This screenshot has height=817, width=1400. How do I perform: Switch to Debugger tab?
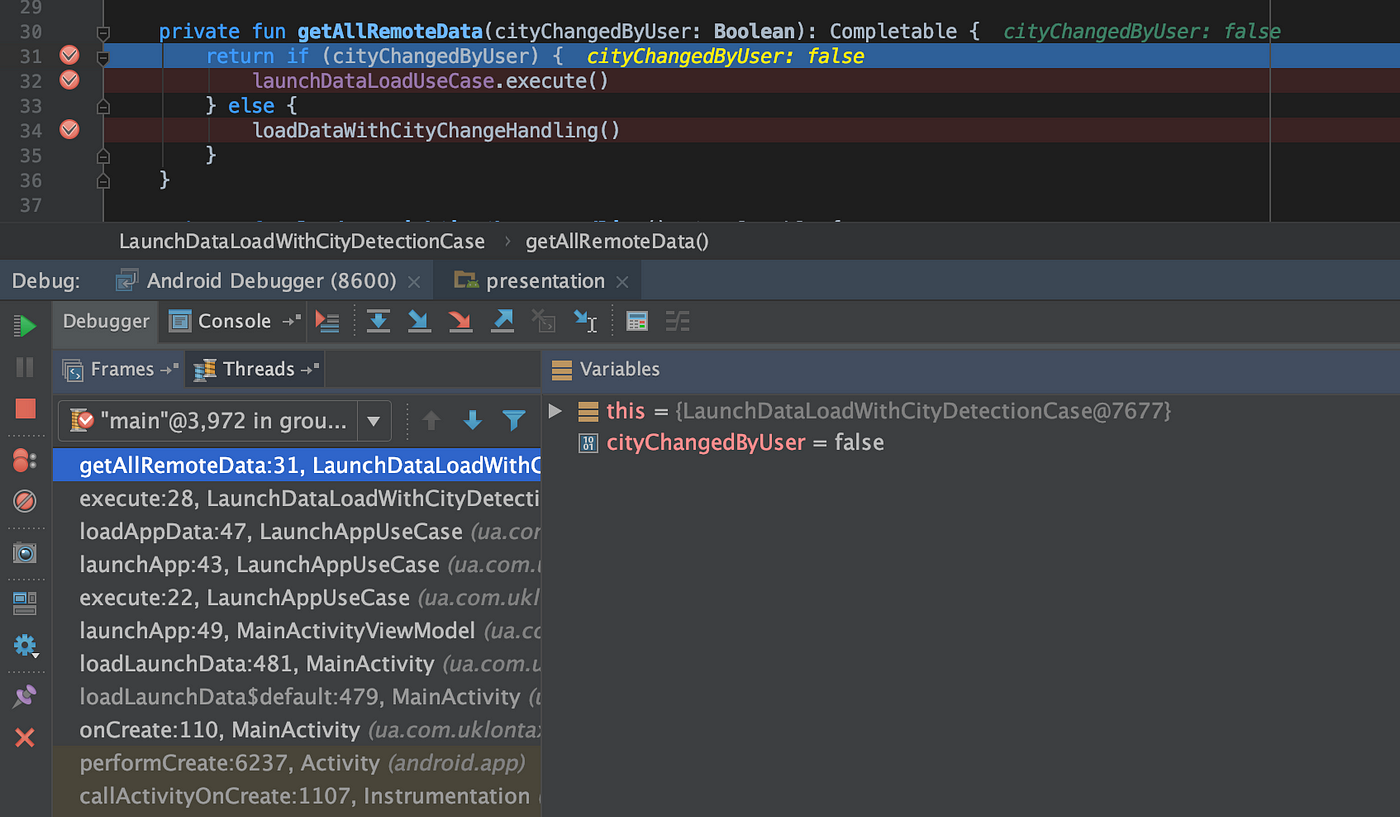tap(106, 321)
